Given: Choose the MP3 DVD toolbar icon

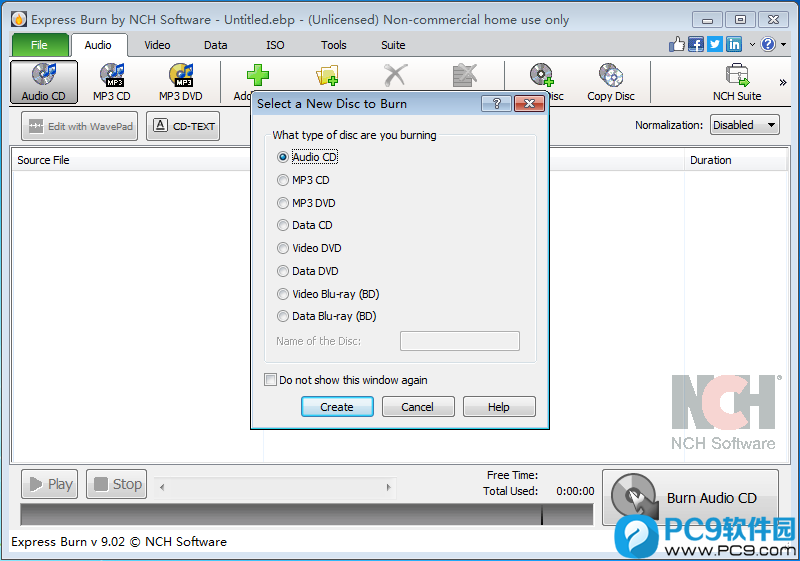Looking at the screenshot, I should coord(181,82).
